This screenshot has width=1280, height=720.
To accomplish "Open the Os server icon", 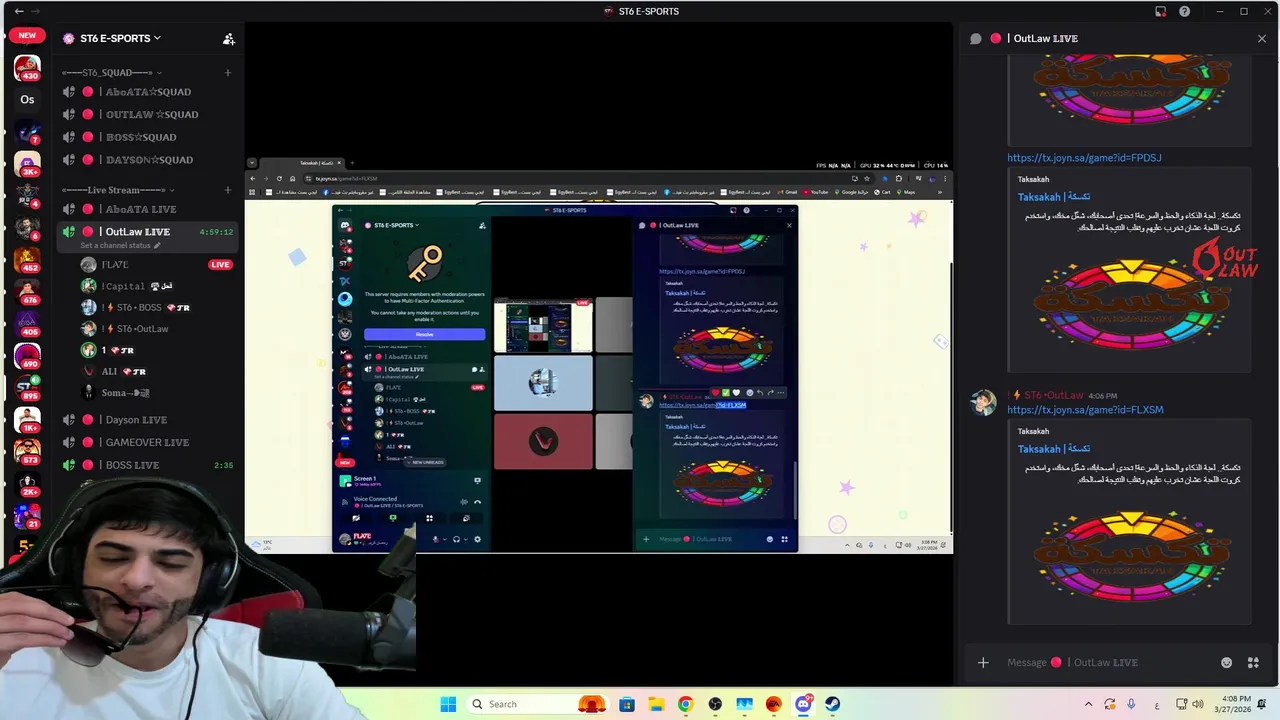I will click(27, 99).
